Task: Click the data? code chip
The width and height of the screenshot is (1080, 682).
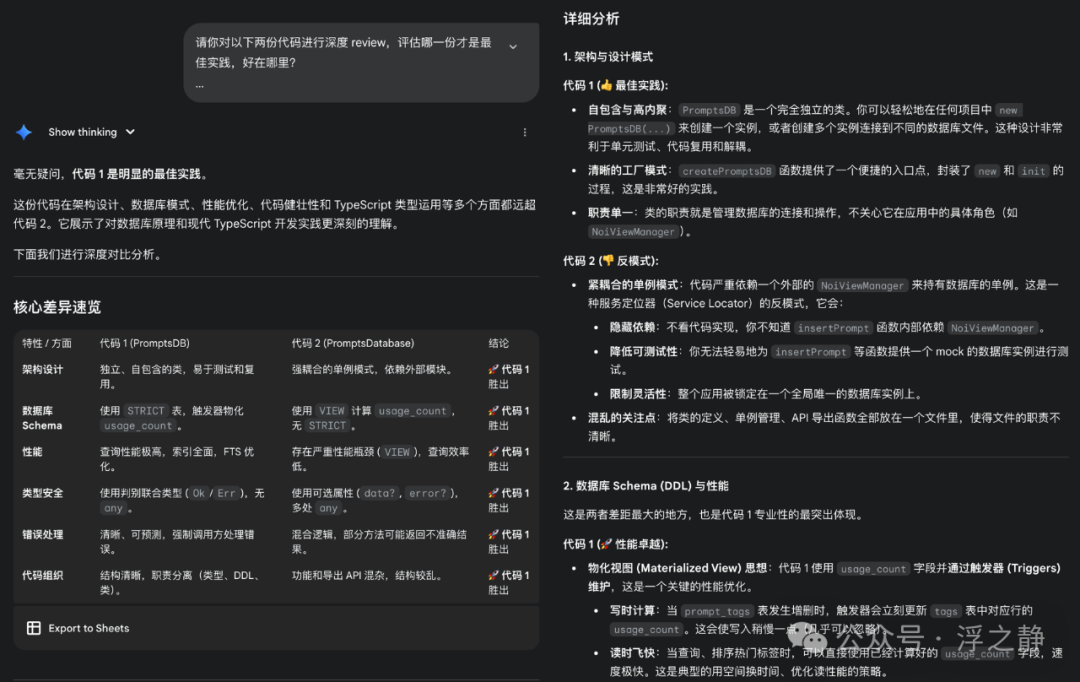Action: [x=380, y=493]
